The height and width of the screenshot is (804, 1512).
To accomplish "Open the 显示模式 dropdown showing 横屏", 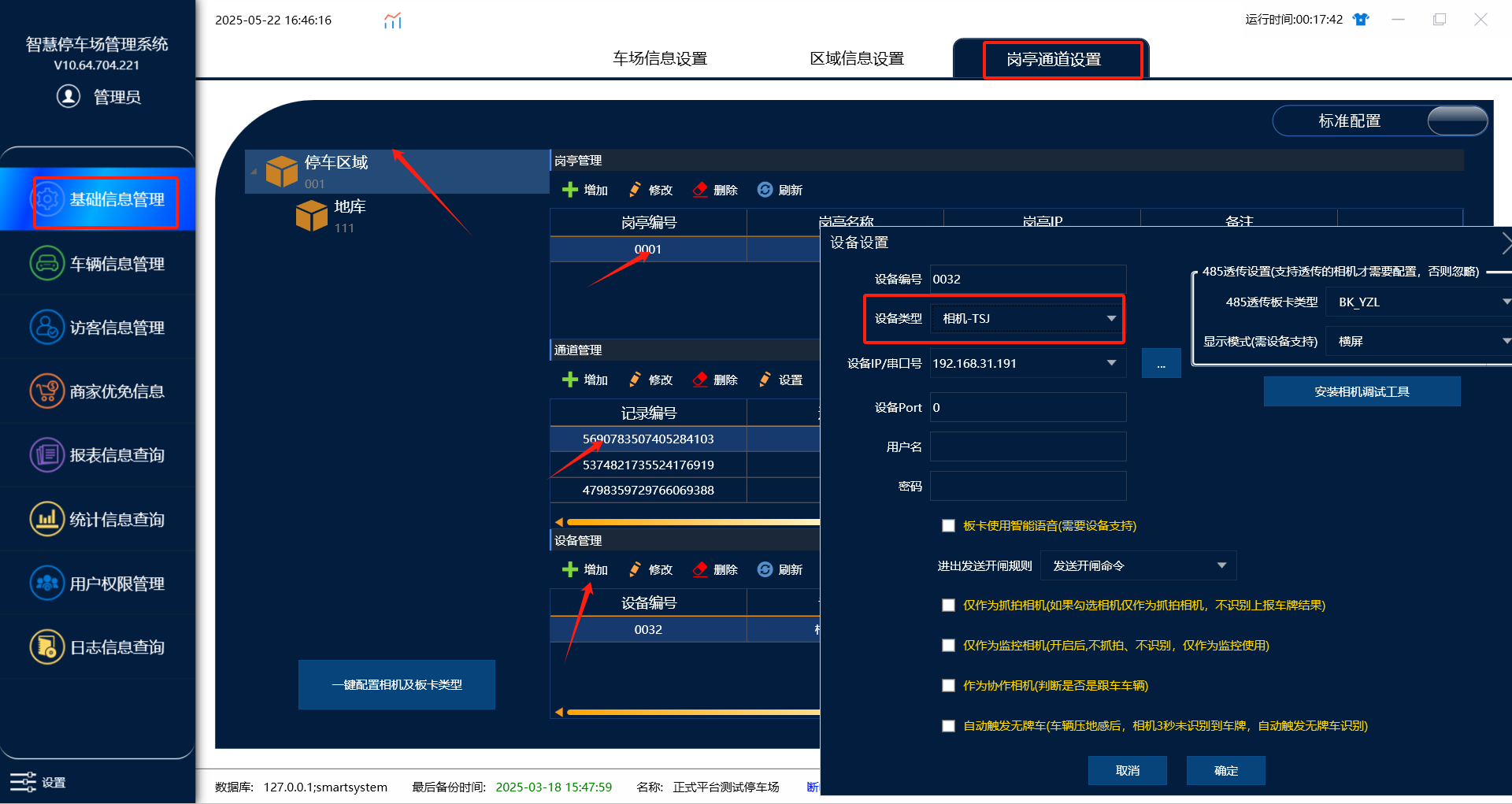I will [x=1418, y=341].
